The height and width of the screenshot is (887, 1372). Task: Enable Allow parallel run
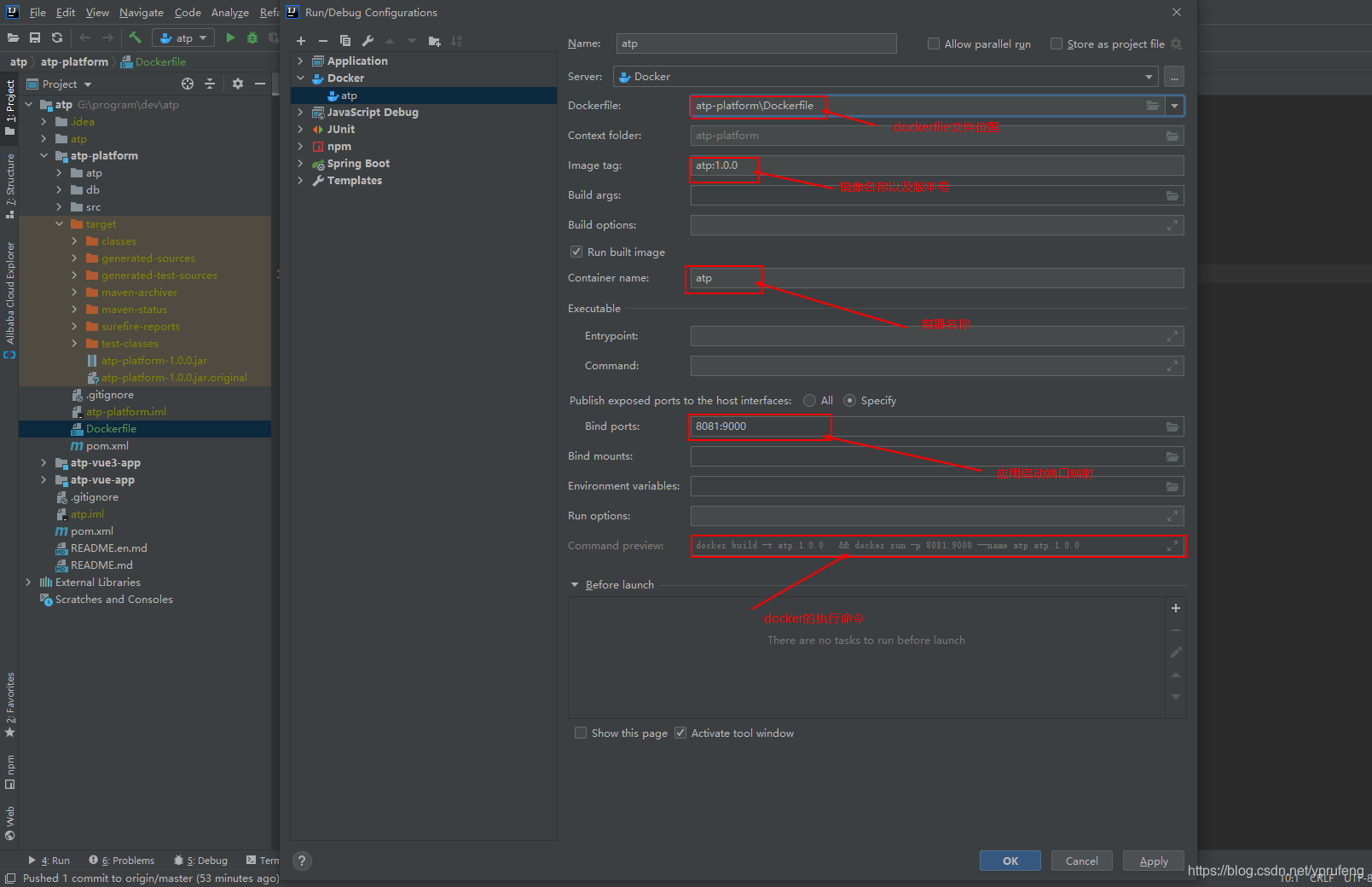coord(934,43)
